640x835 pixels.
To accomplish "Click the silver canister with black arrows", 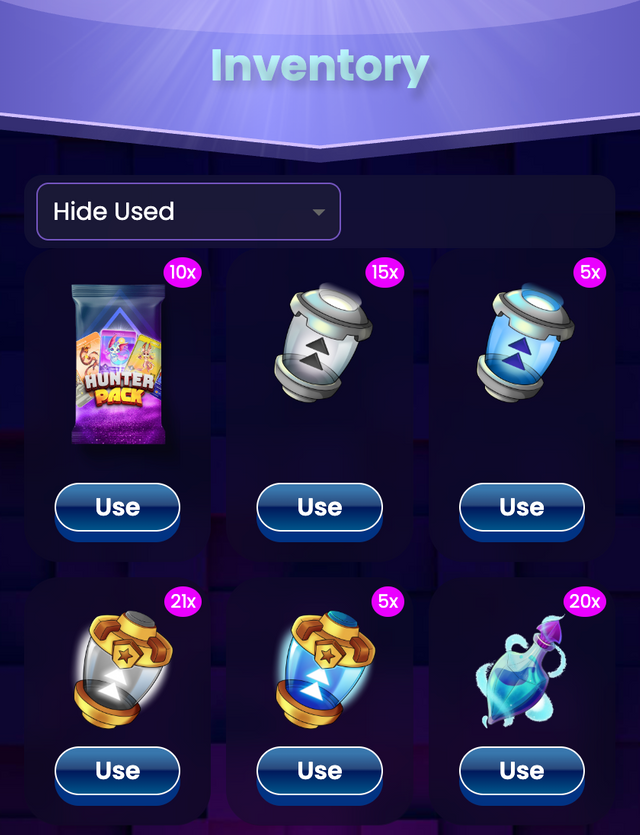I will click(x=323, y=341).
